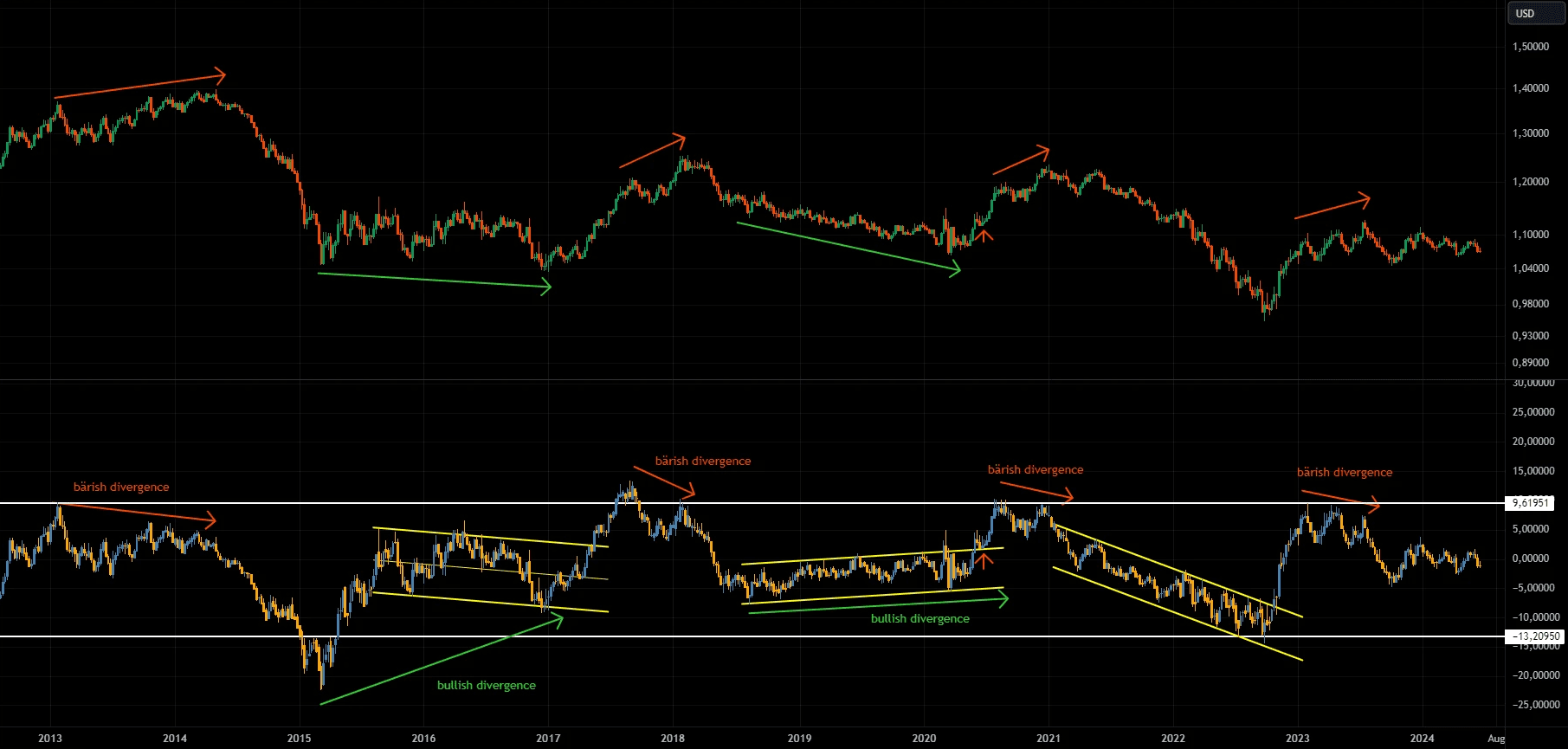This screenshot has height=749, width=1568.
Task: Click the −20,00000 indicator scale value
Action: point(1536,675)
